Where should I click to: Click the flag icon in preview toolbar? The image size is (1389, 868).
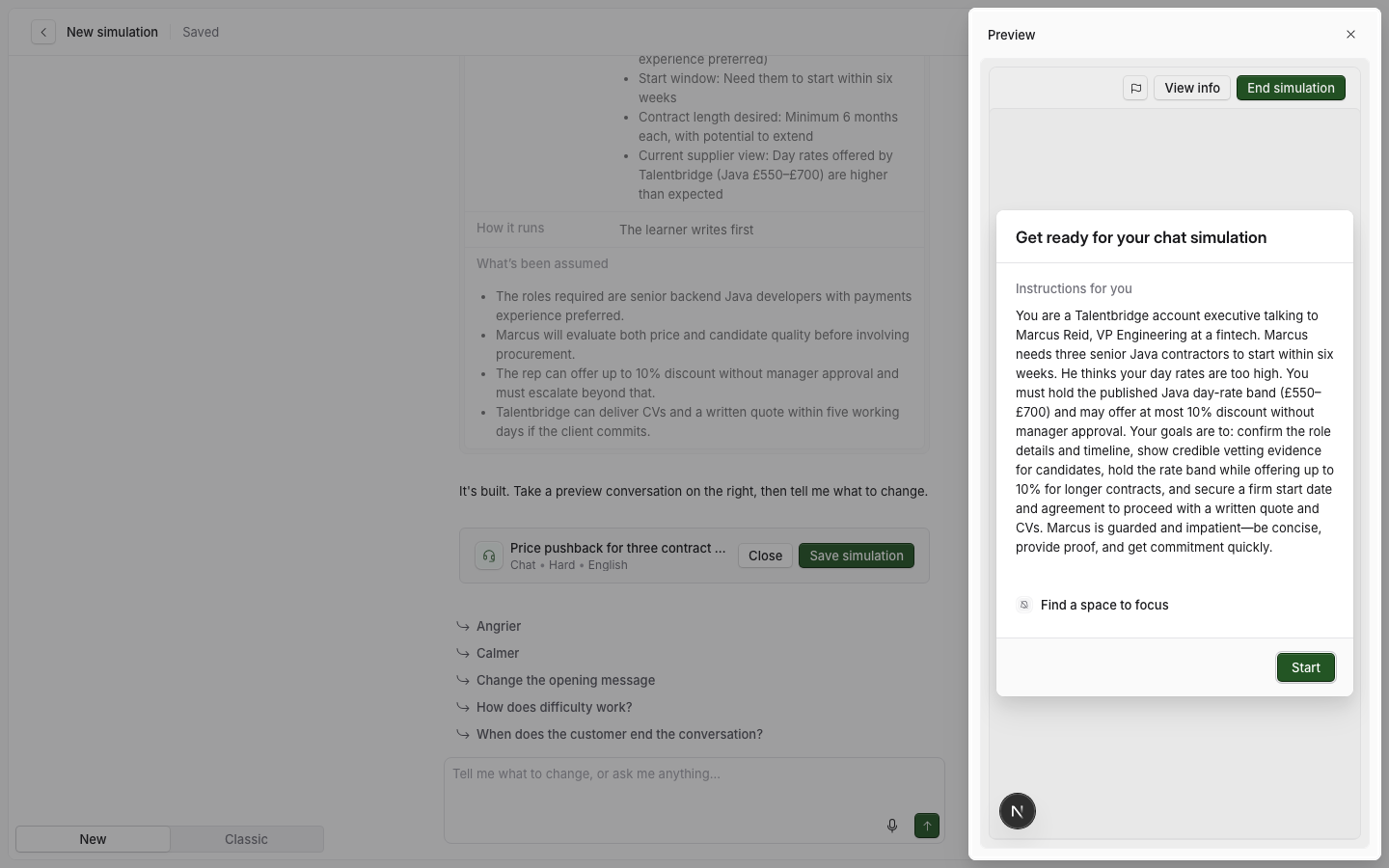1135,88
